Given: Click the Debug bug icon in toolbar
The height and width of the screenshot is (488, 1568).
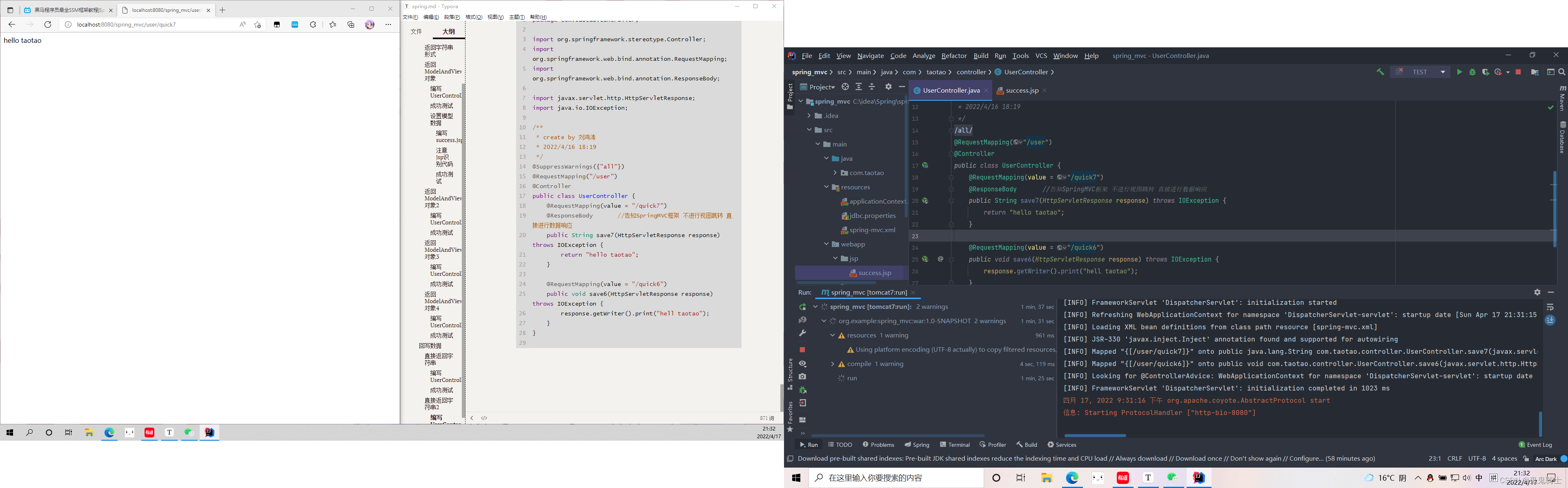Looking at the screenshot, I should pyautogui.click(x=1472, y=72).
